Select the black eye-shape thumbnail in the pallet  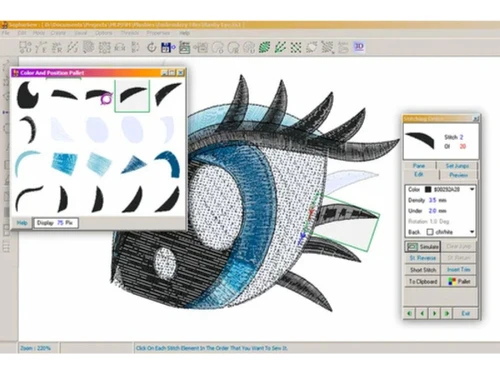28,95
